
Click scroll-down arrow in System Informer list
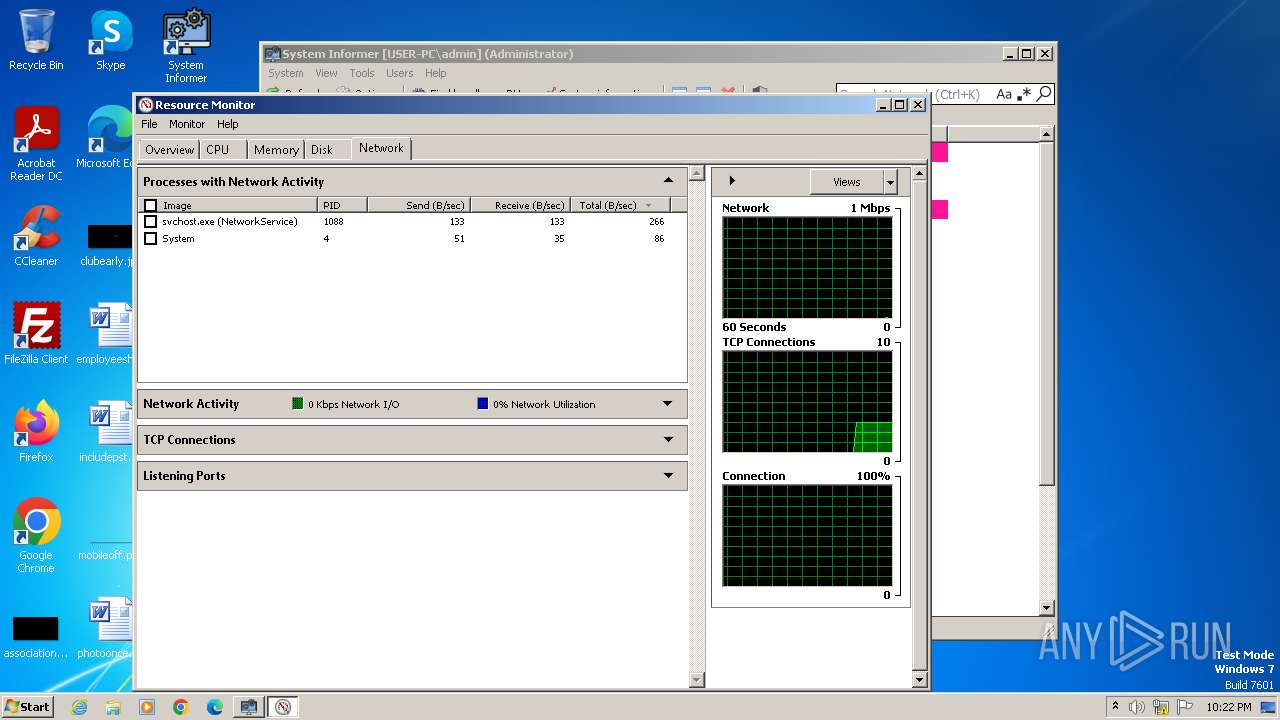coord(1046,608)
